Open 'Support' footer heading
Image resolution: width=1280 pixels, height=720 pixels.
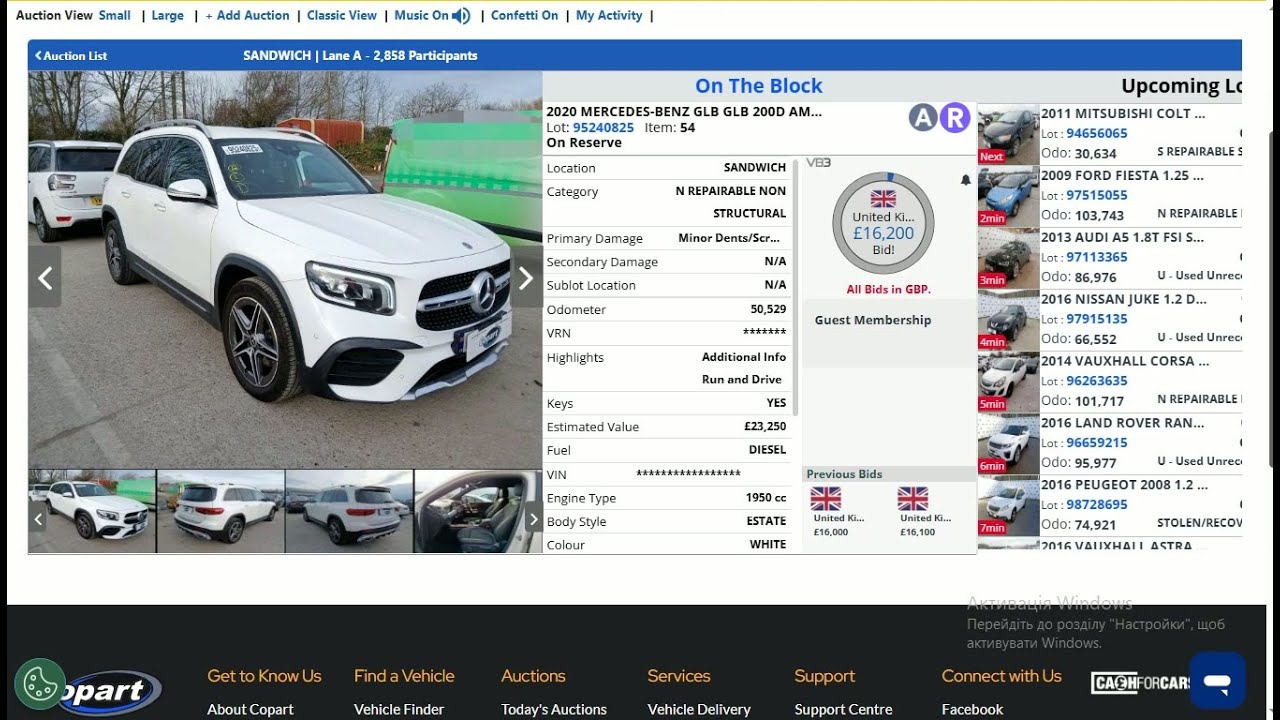pos(825,676)
